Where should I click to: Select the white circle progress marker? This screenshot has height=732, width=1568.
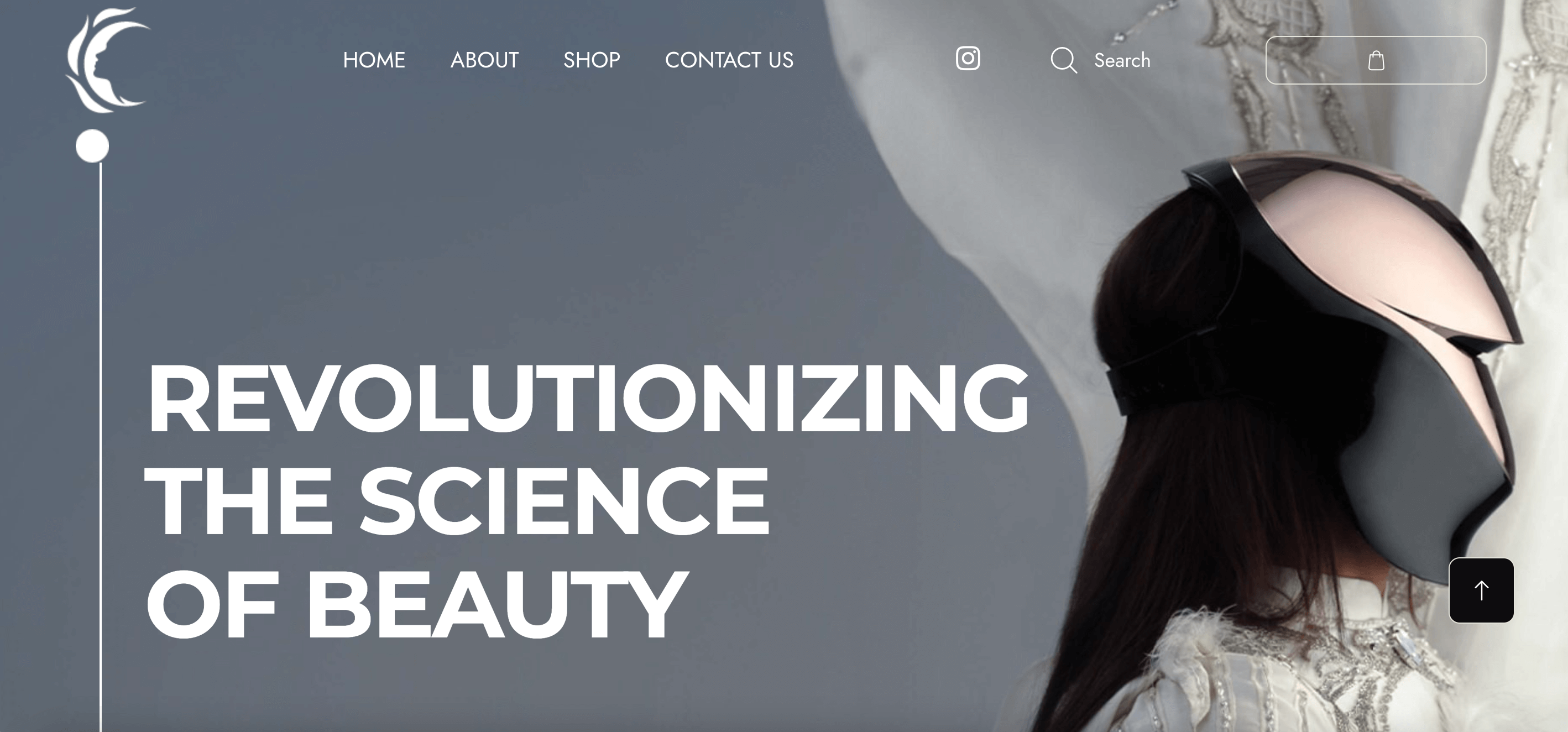92,146
